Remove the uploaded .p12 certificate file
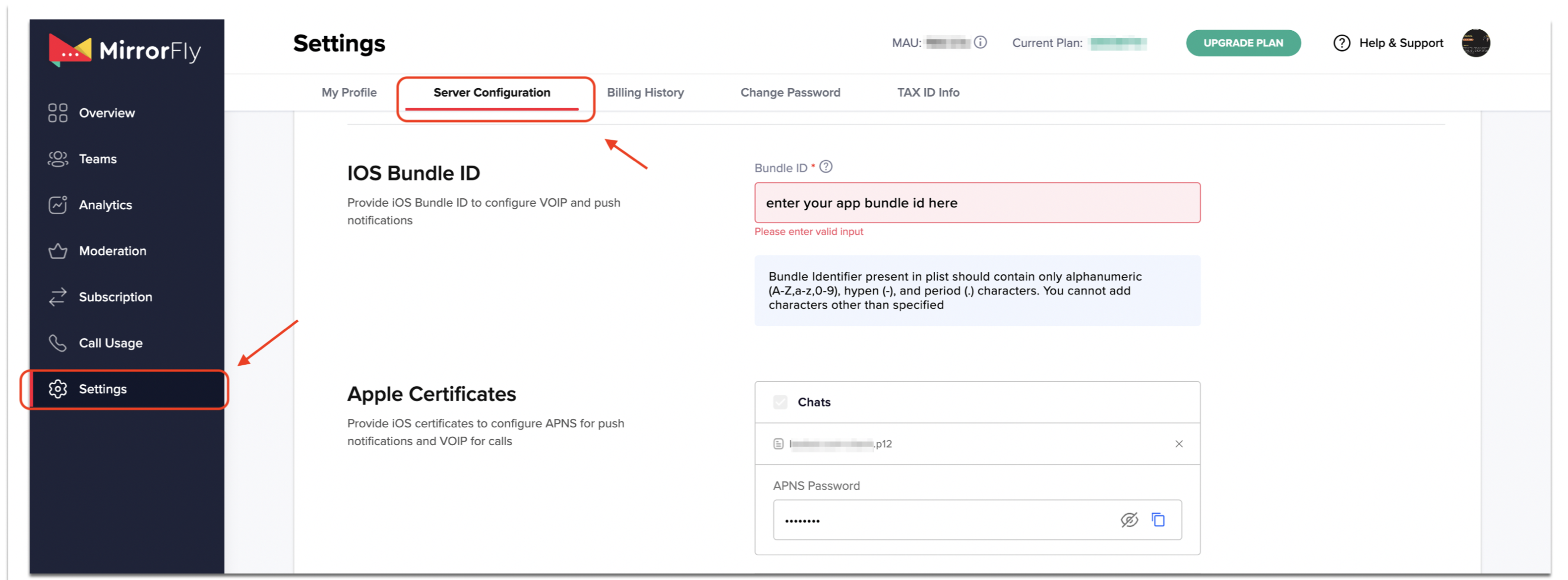This screenshot has width=1568, height=580. (x=1179, y=444)
